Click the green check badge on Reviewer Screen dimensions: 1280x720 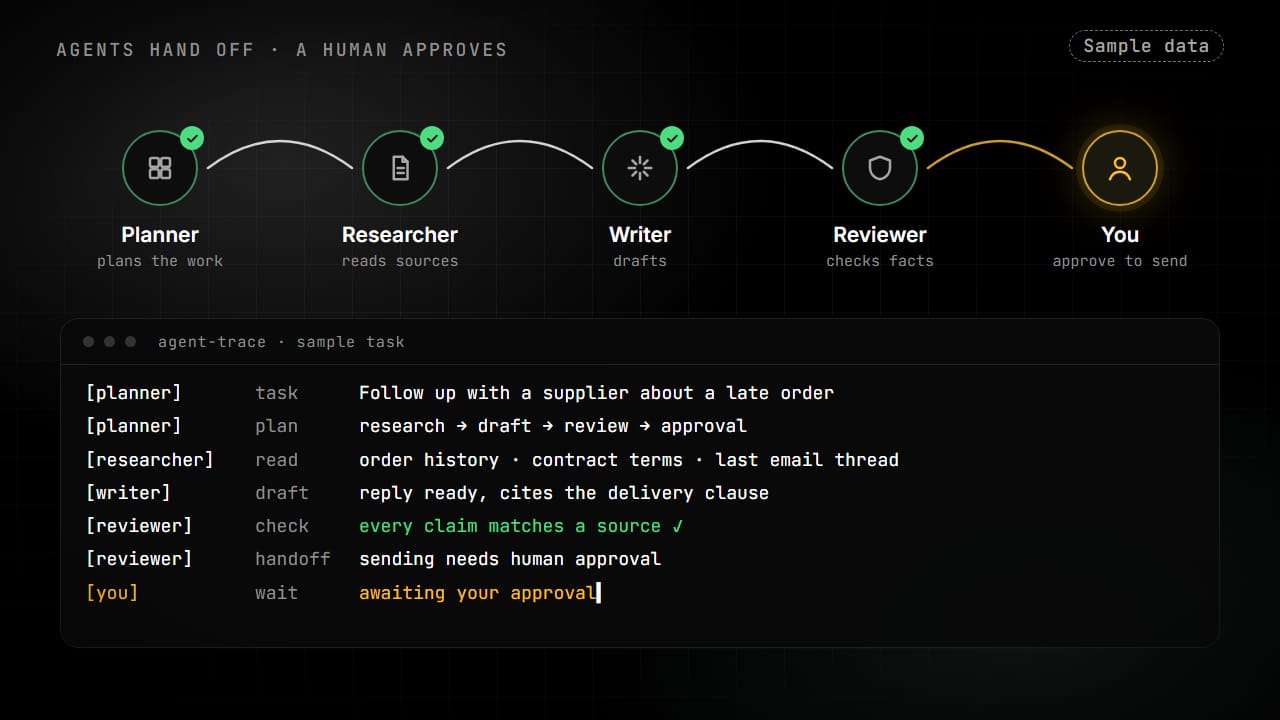(x=912, y=138)
